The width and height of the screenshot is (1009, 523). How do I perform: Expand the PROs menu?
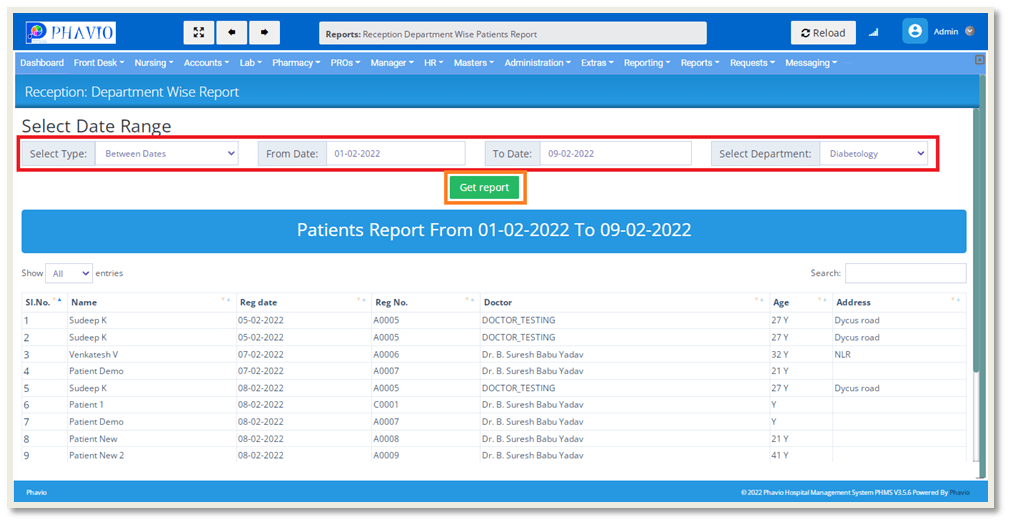[x=345, y=62]
